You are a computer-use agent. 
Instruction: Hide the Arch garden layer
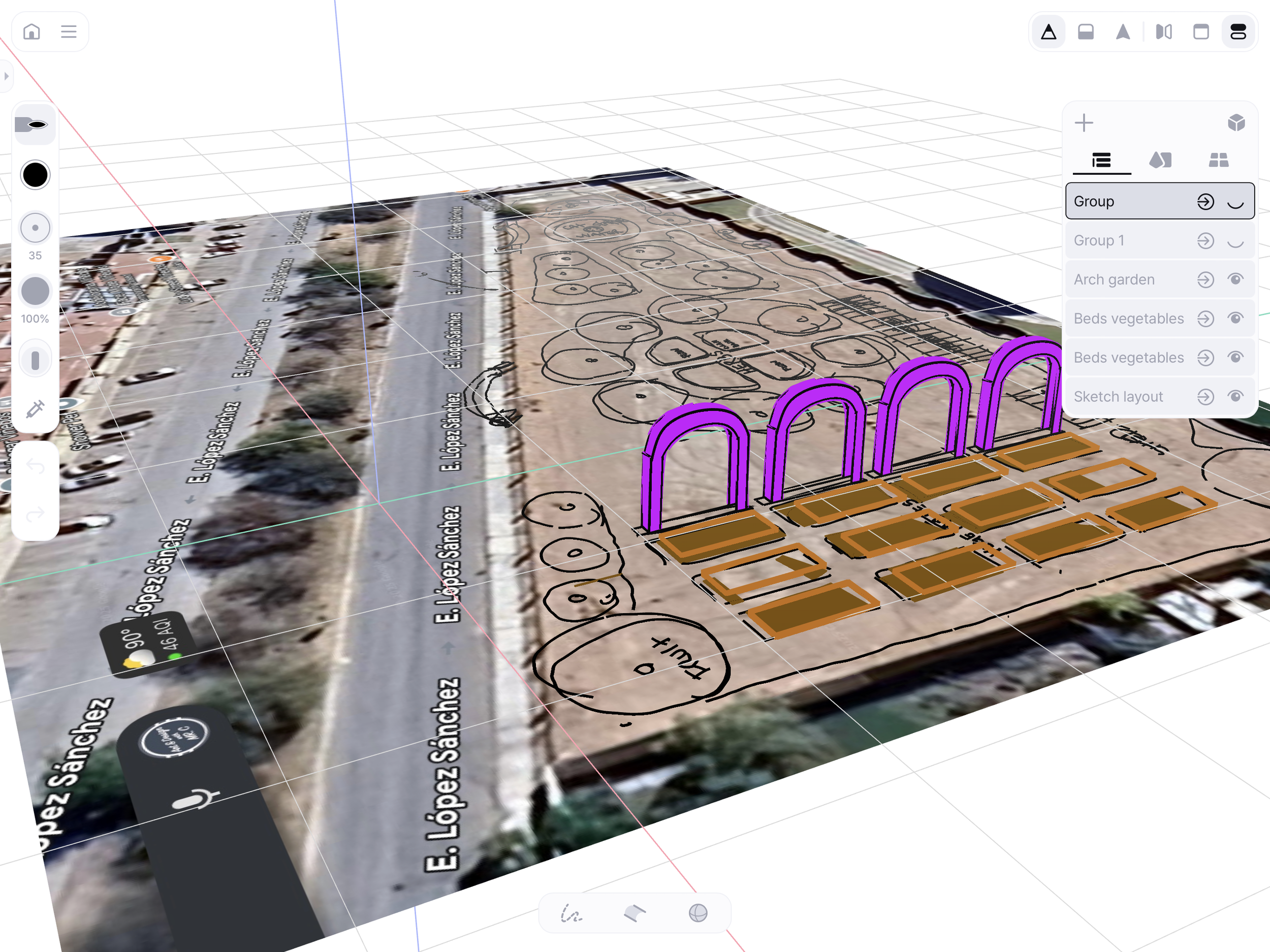click(x=1235, y=279)
